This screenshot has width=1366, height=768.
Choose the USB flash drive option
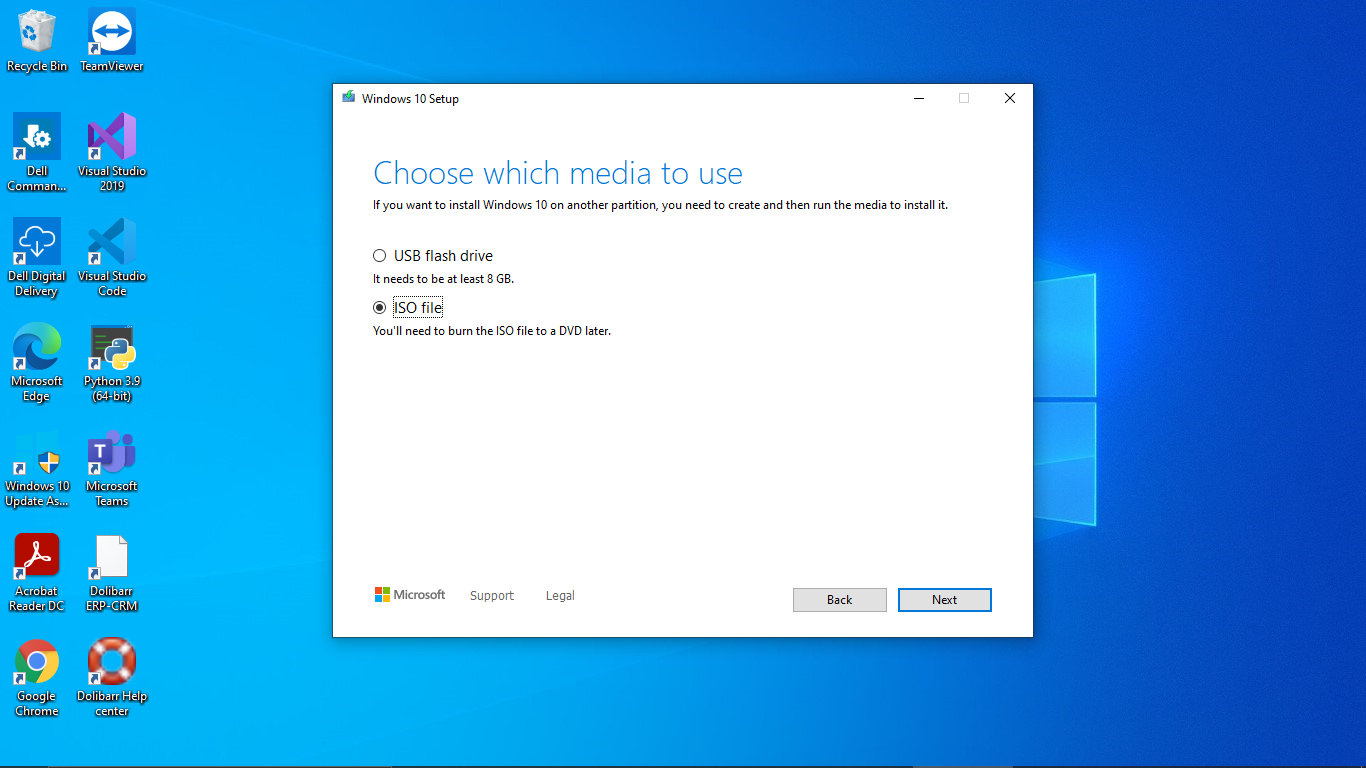tap(433, 256)
